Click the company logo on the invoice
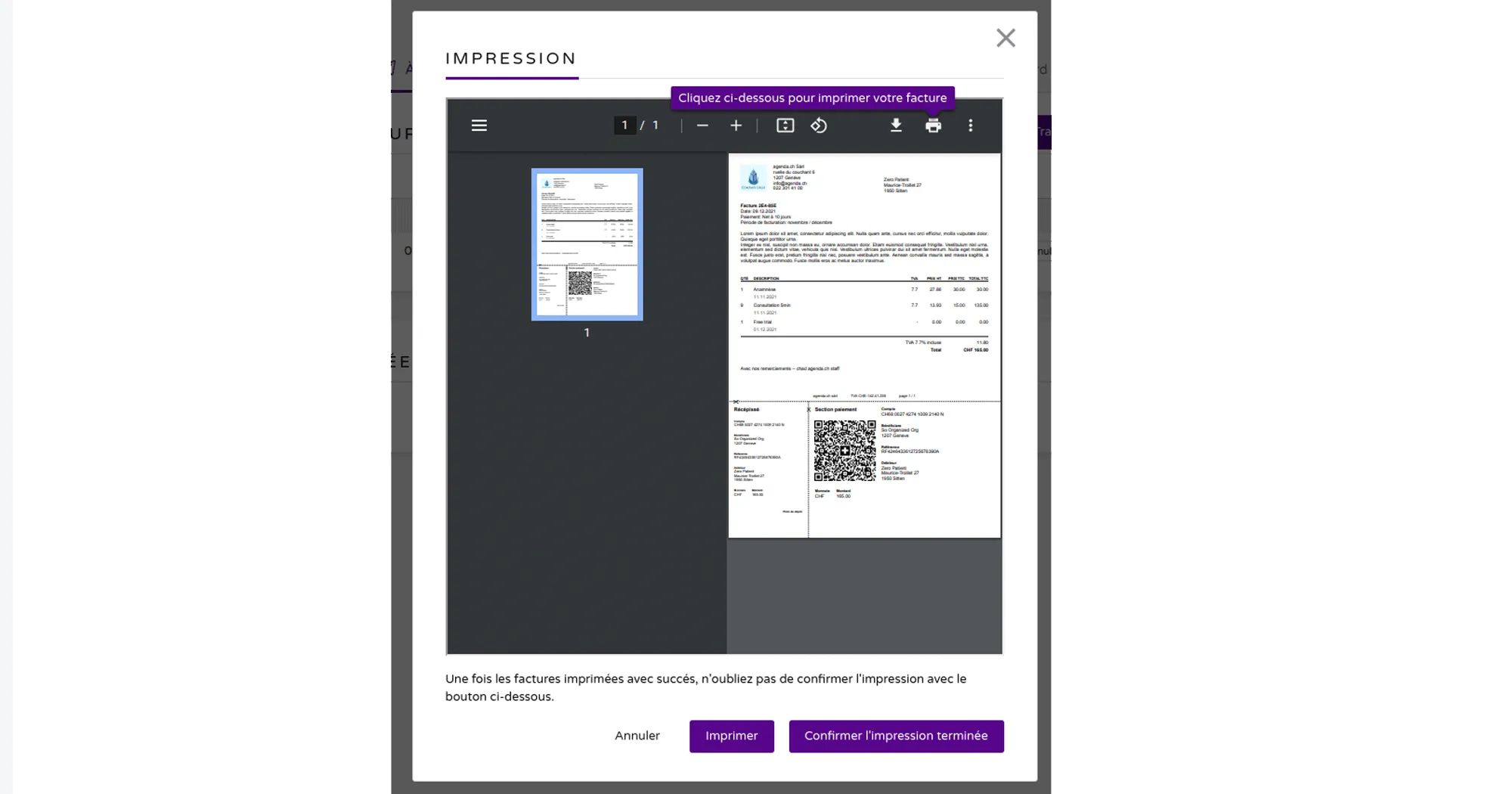1512x794 pixels. [x=753, y=178]
